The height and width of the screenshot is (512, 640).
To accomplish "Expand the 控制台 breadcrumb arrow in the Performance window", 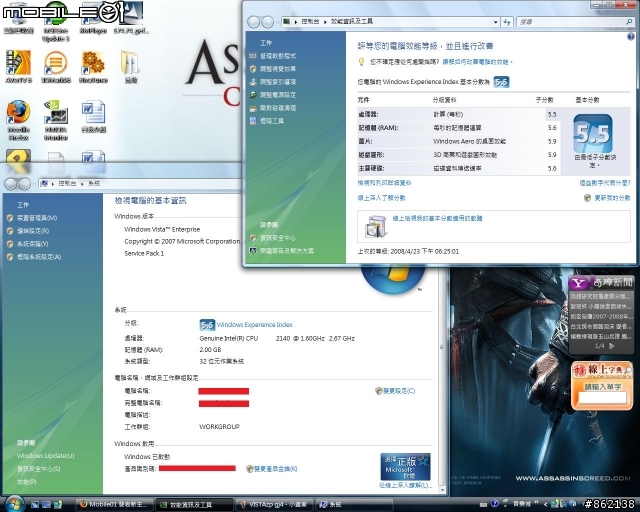I will [325, 22].
